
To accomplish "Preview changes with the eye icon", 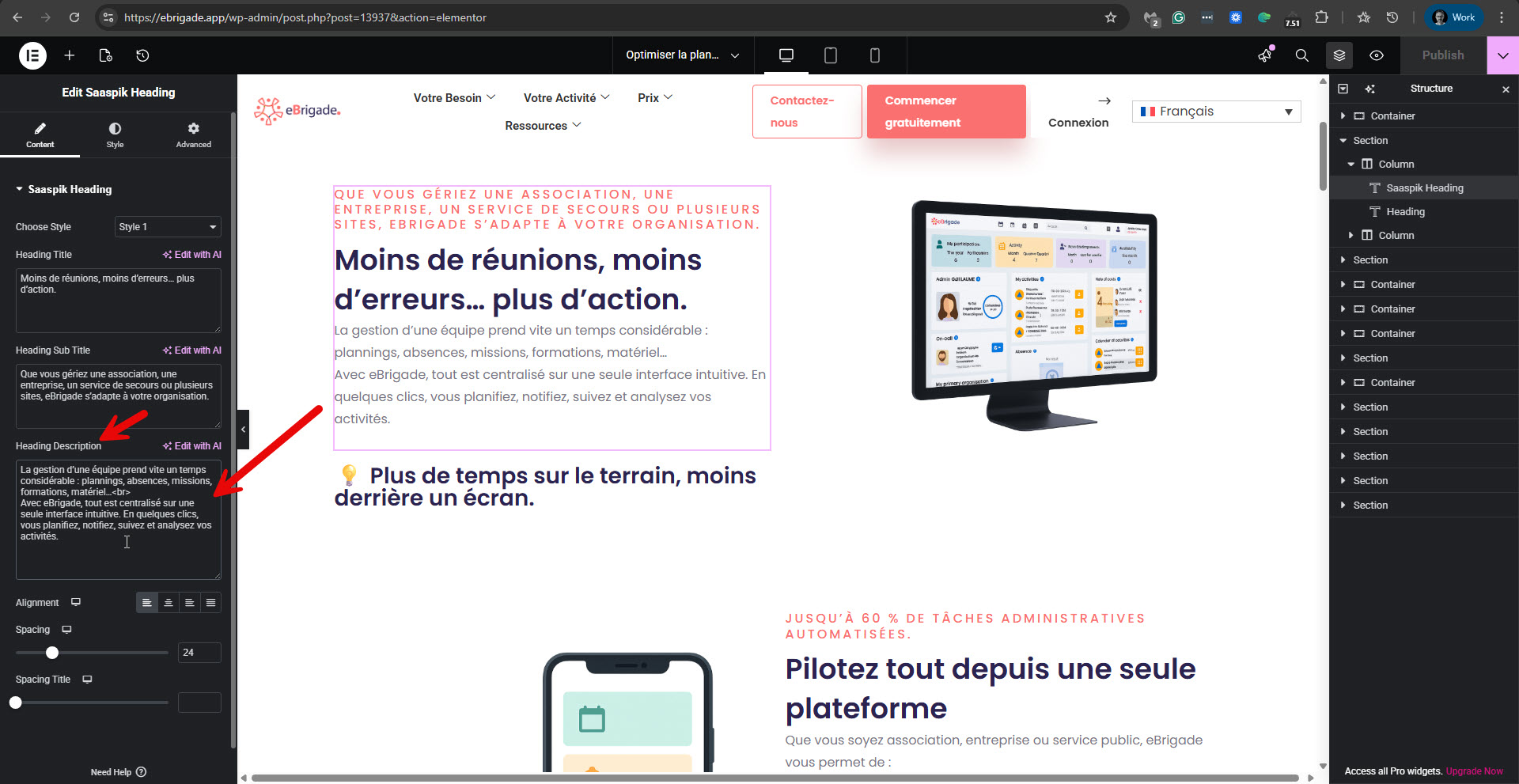I will point(1377,55).
